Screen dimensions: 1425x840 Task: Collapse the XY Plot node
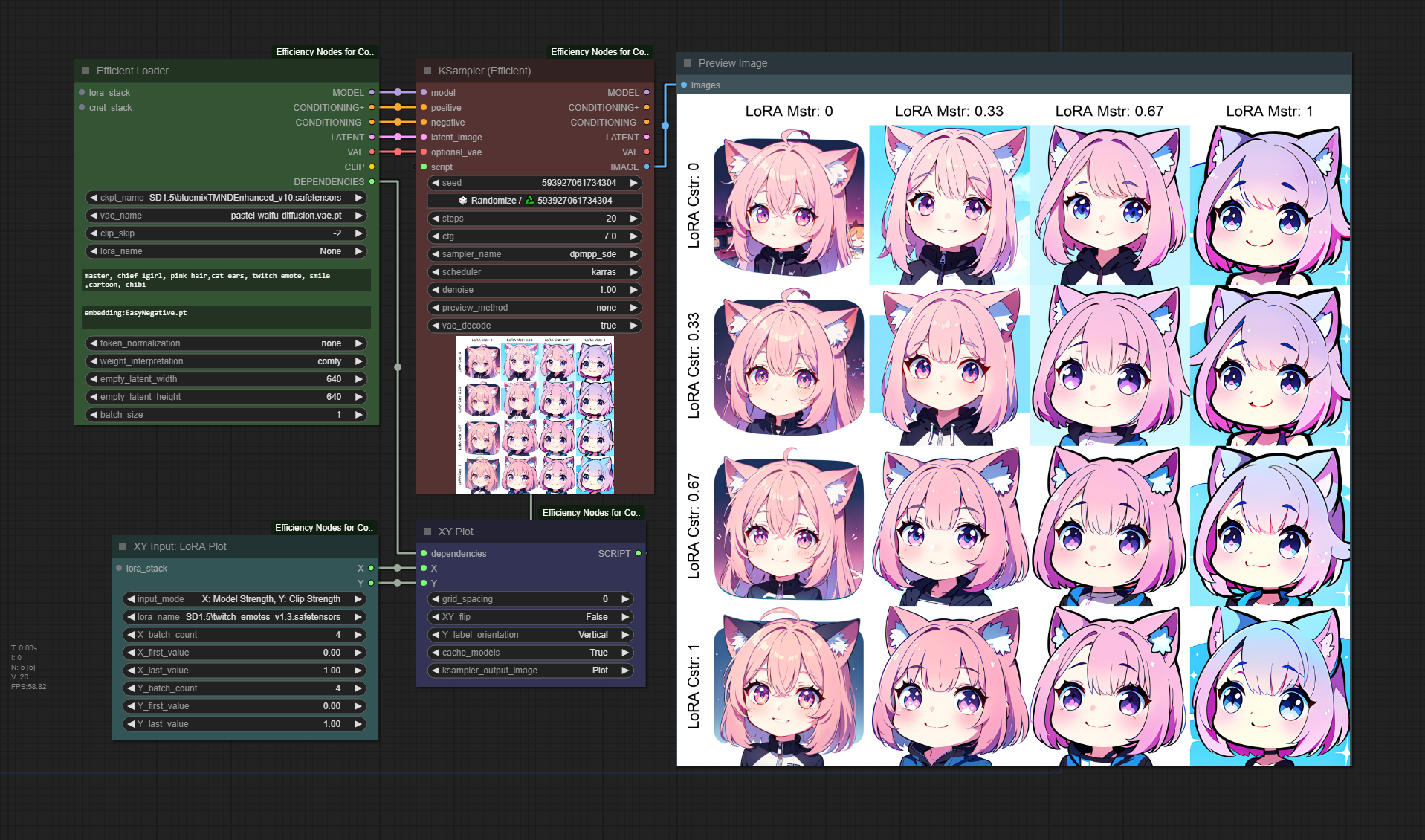[x=427, y=532]
